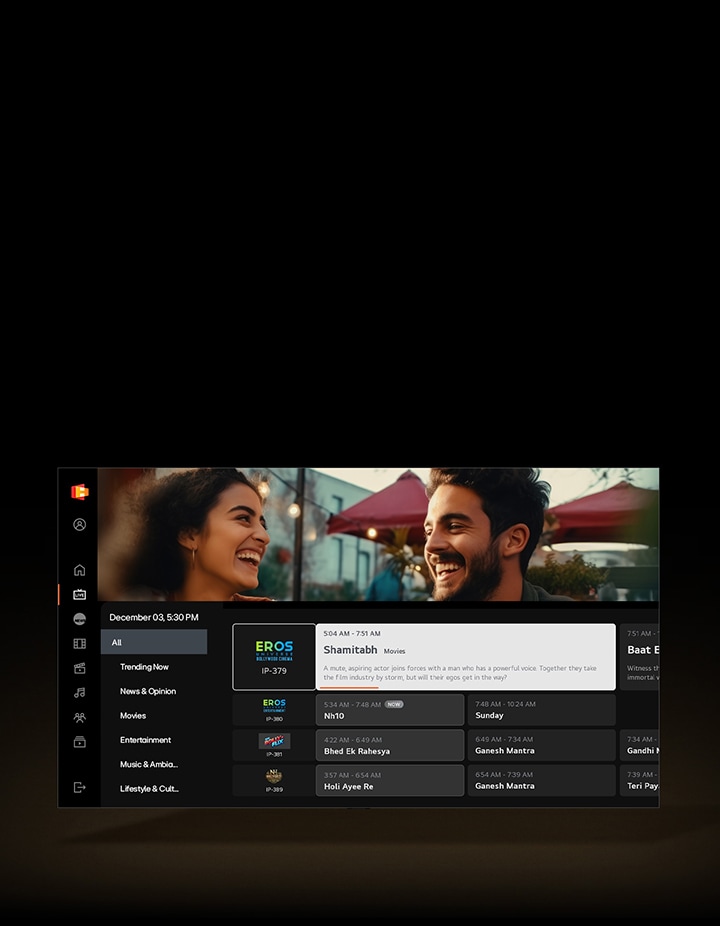Open the clapperboard icon in the sidebar
The image size is (720, 926).
coord(80,669)
